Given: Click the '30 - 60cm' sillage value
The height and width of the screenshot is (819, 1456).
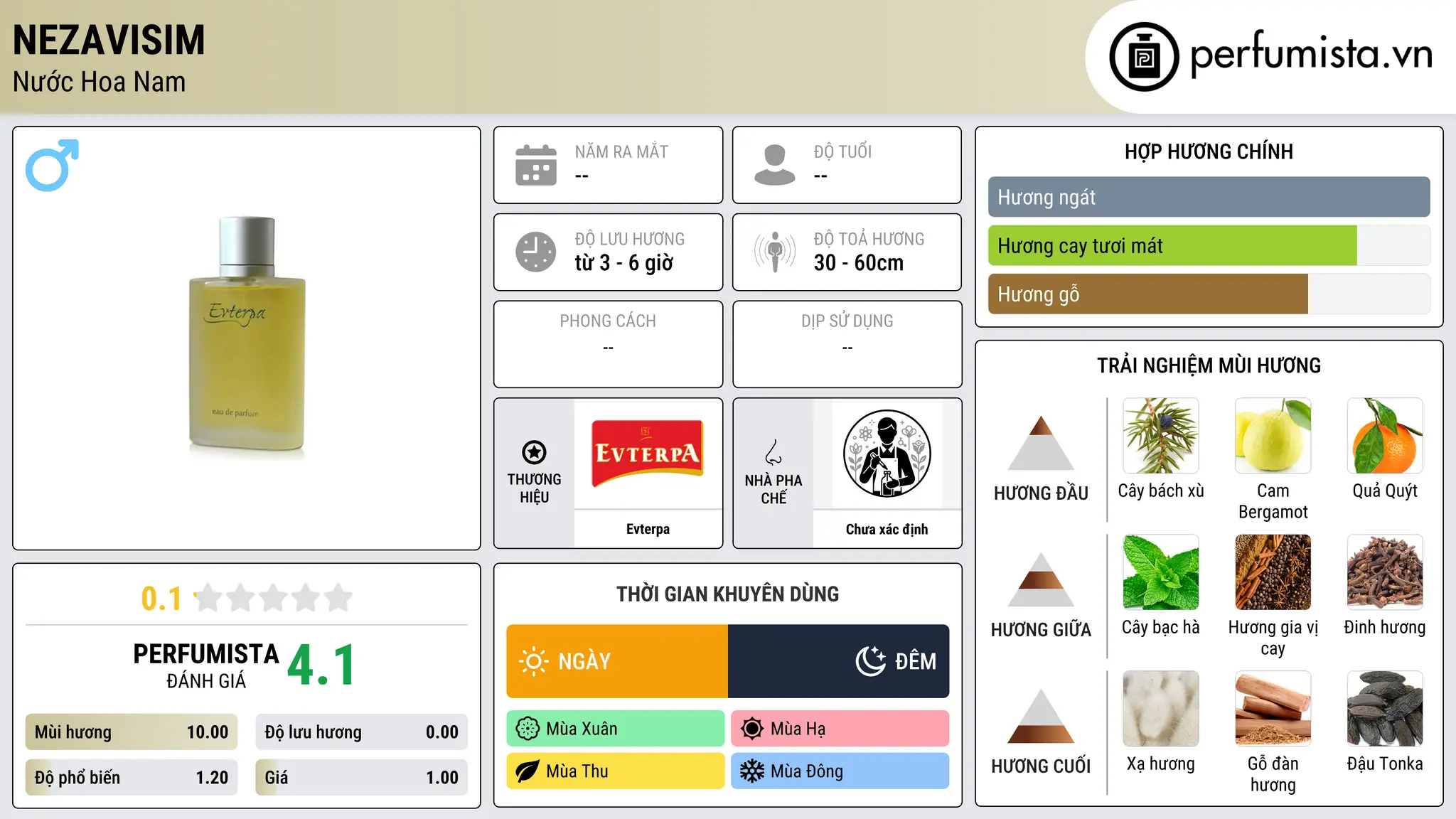Looking at the screenshot, I should point(859,263).
